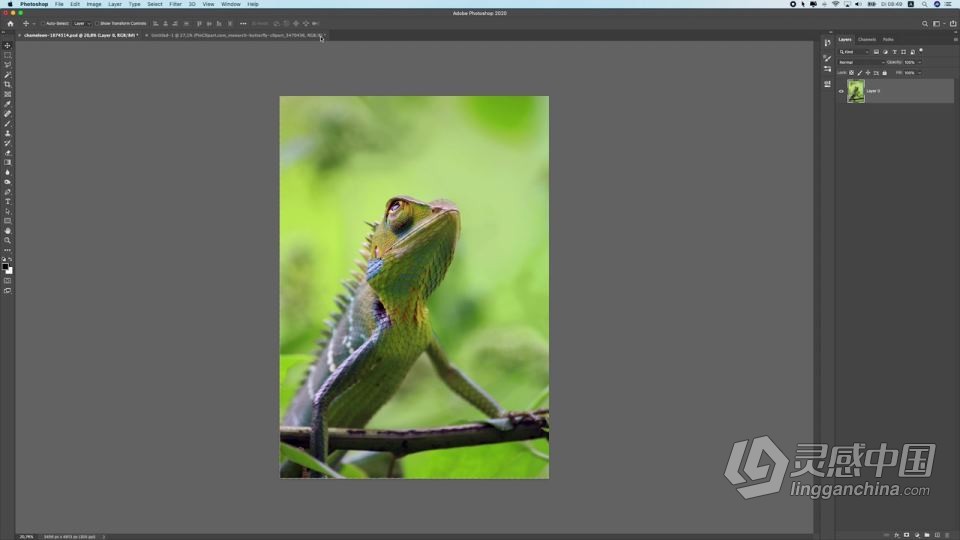The image size is (960, 540).
Task: Select the Eyedropper tool
Action: (7, 104)
